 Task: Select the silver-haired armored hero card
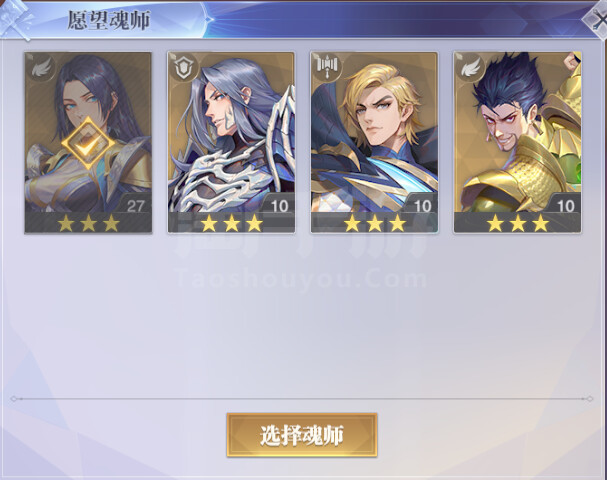[231, 142]
